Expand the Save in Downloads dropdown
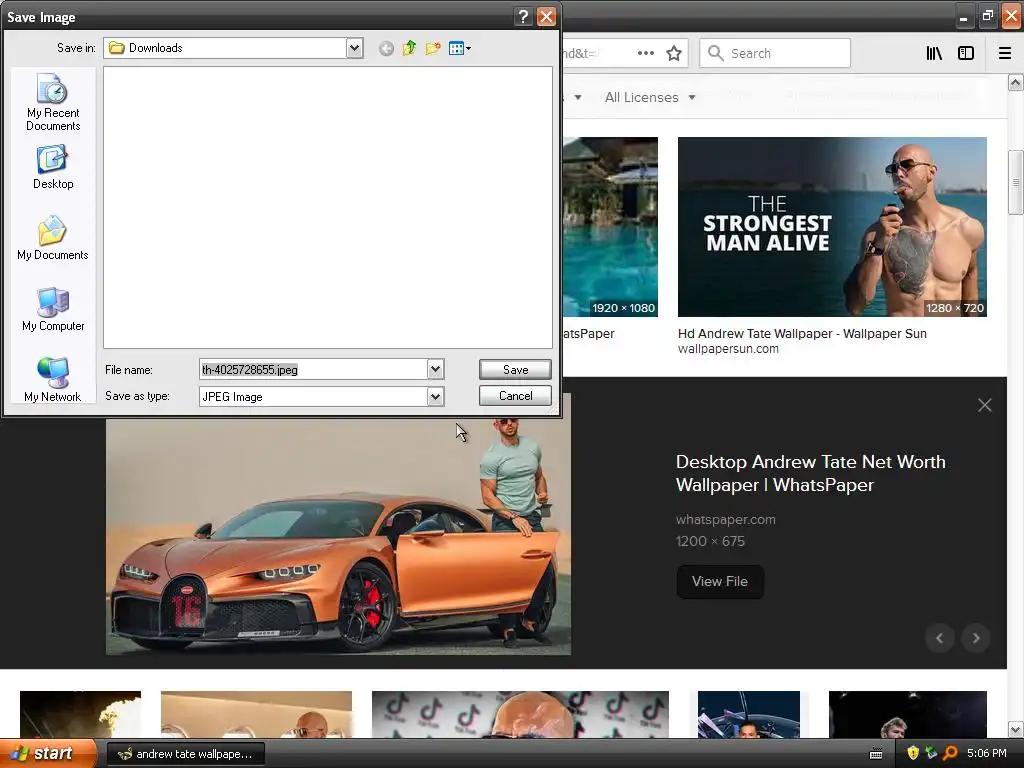The width and height of the screenshot is (1024, 768). pyautogui.click(x=354, y=48)
